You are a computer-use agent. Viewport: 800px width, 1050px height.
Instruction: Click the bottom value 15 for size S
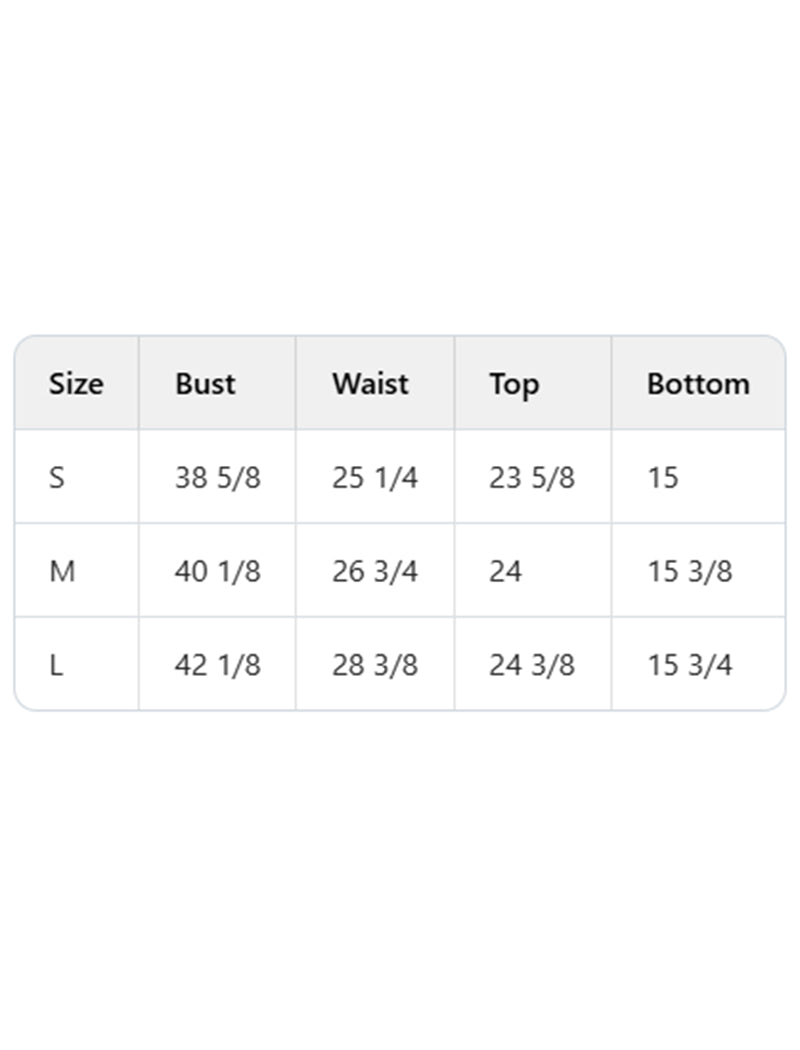coord(663,478)
